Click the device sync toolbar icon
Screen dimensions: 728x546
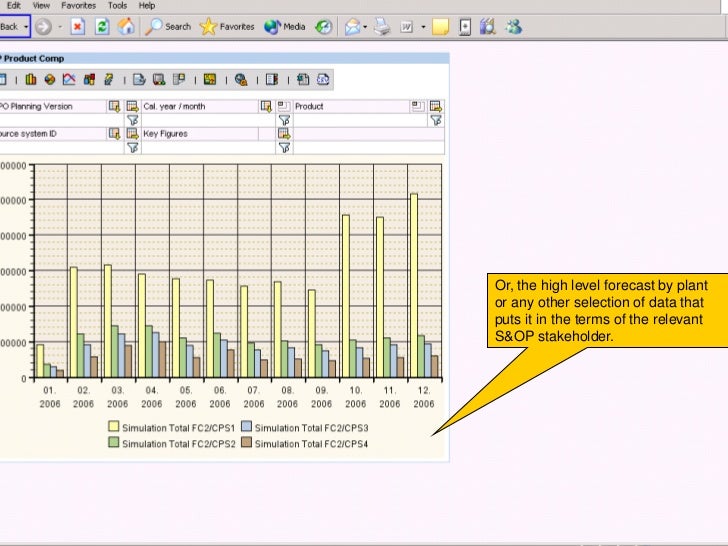click(465, 26)
